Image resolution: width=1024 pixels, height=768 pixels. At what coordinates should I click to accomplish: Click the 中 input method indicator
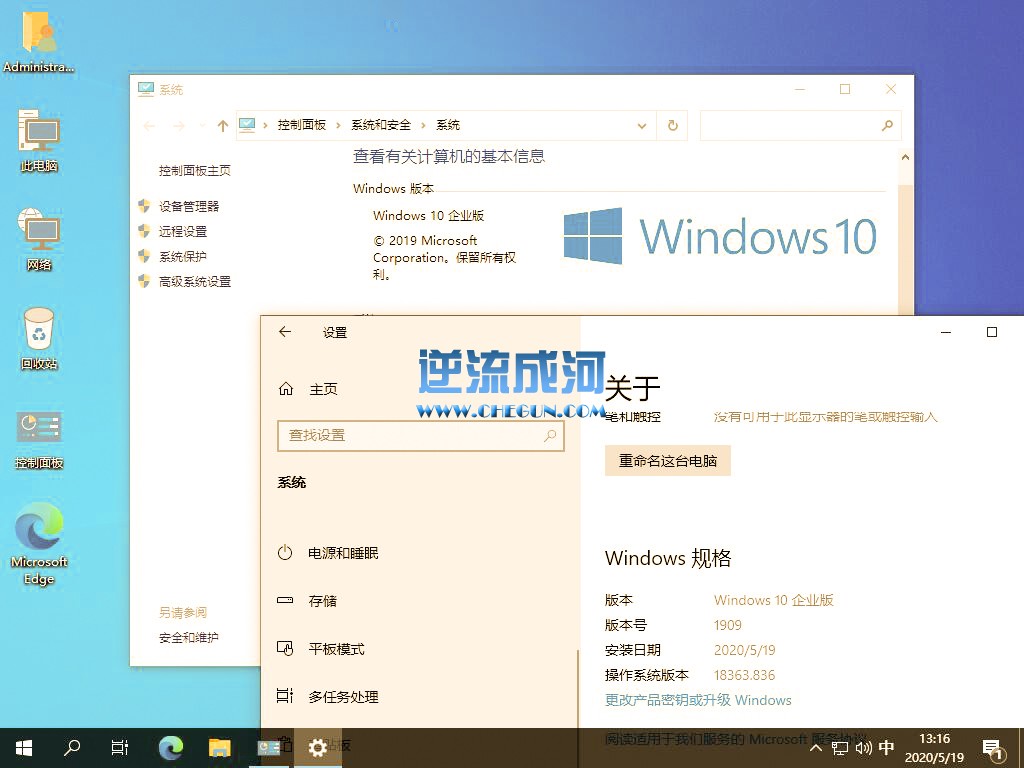click(x=886, y=747)
